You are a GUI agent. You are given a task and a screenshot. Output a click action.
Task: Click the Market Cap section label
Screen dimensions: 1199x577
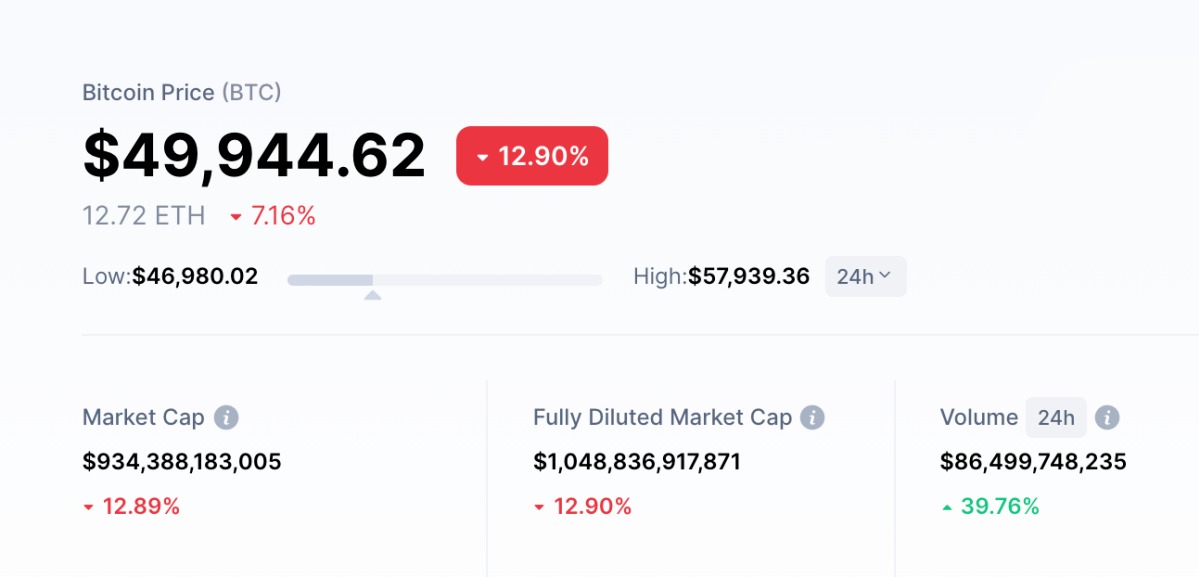[145, 417]
